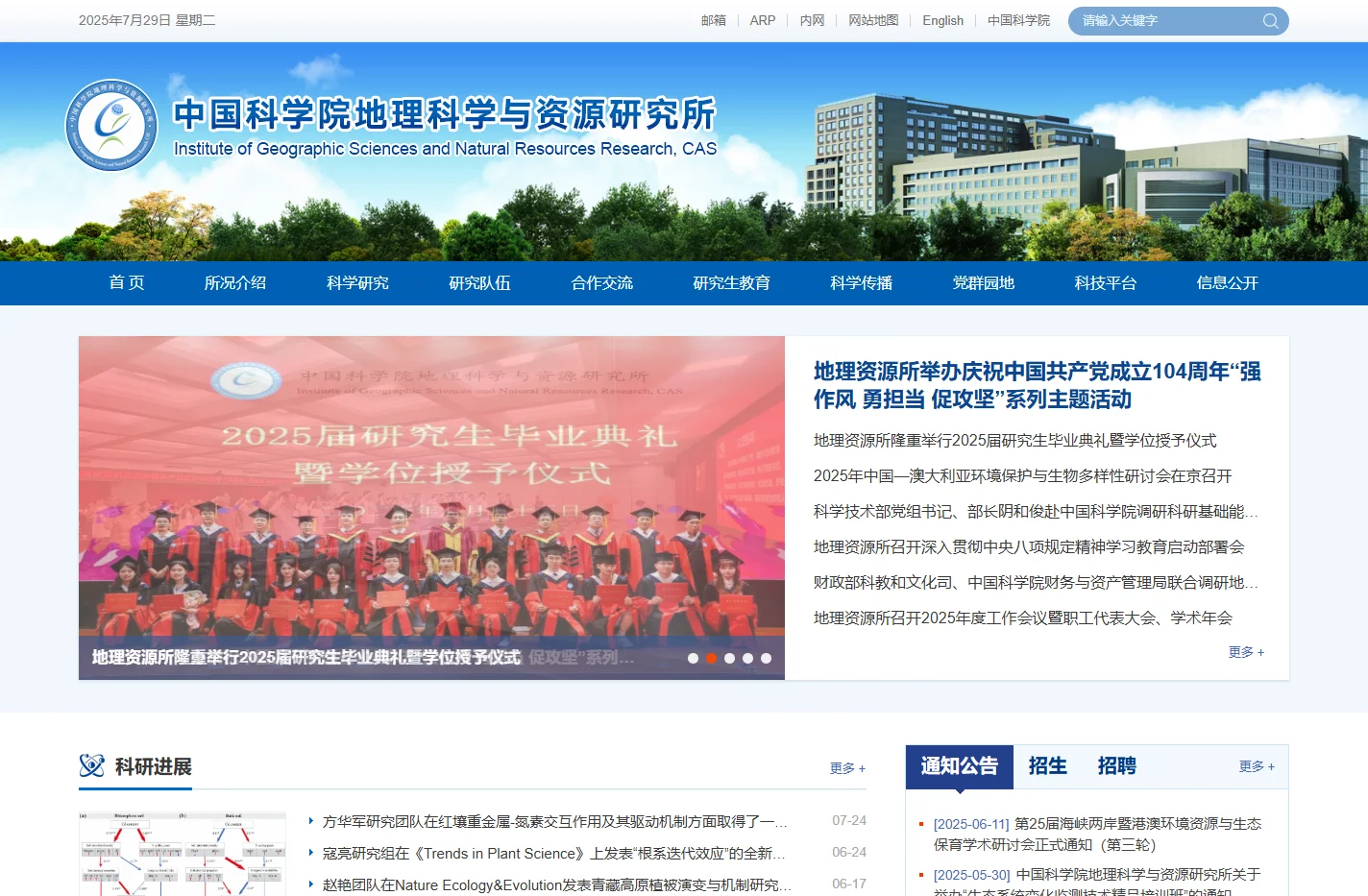The width and height of the screenshot is (1368, 896).
Task: Select the first carousel dot
Action: click(x=694, y=658)
